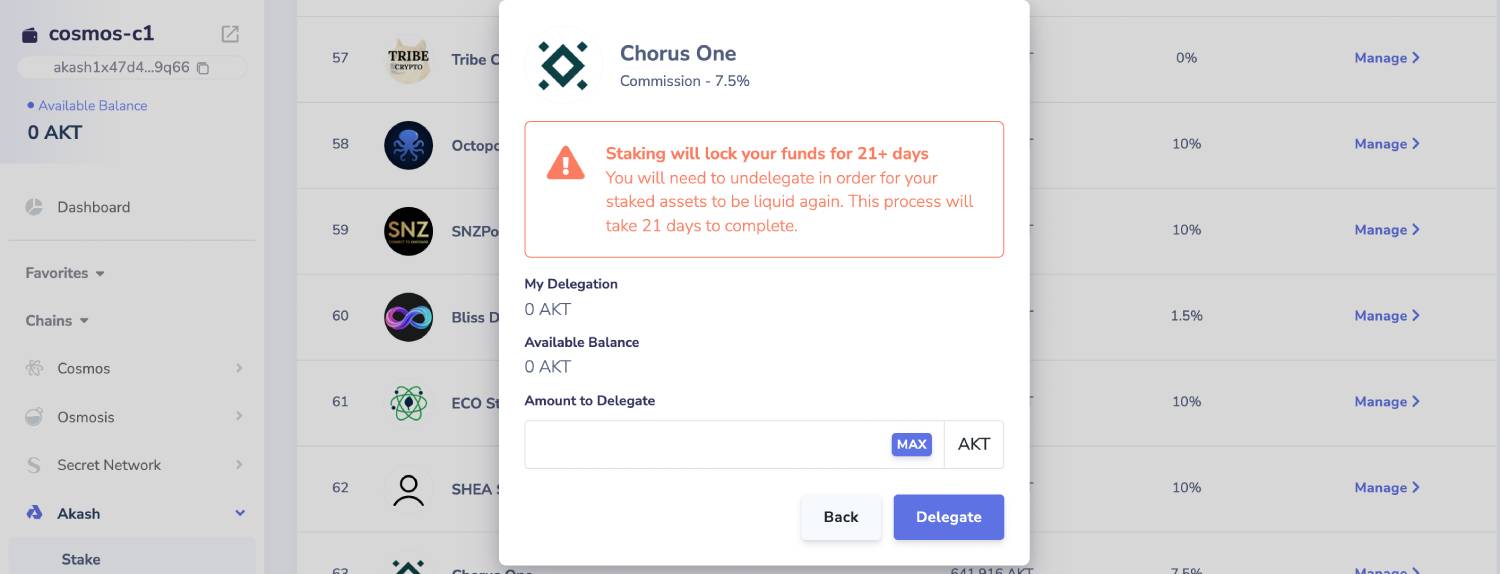Select Stake under Akash

(81, 559)
